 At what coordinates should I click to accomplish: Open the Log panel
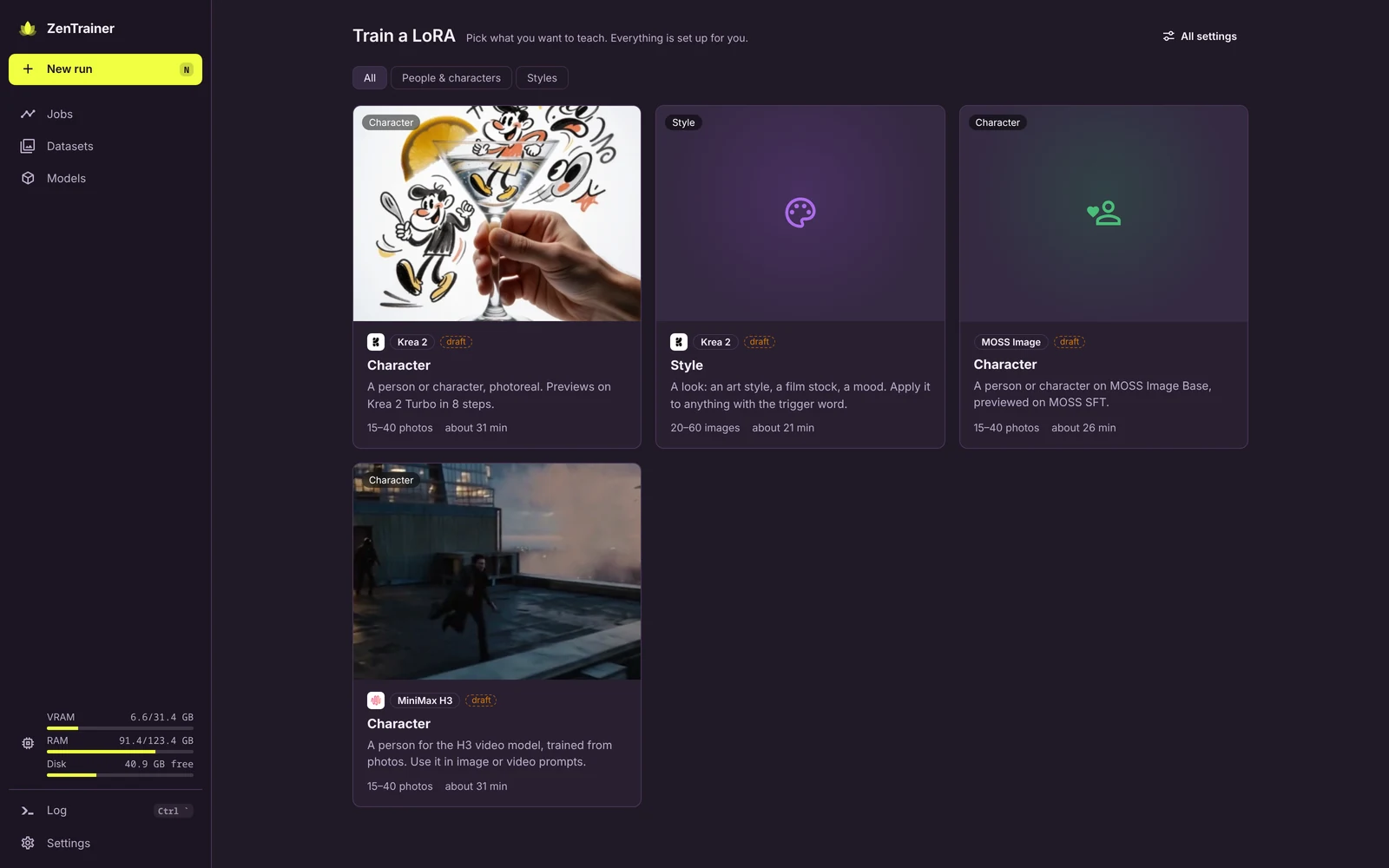tap(105, 811)
